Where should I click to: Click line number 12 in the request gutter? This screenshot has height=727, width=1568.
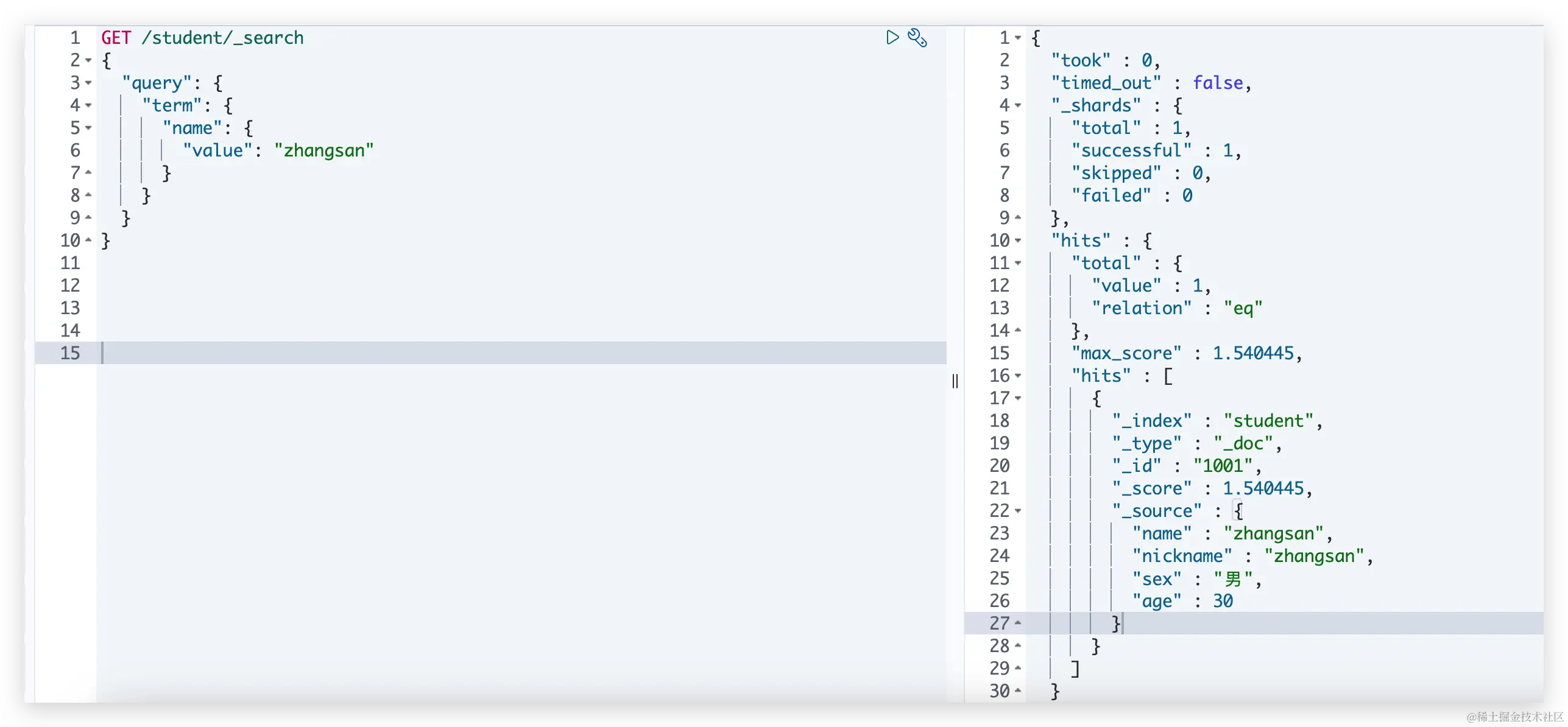pos(70,286)
